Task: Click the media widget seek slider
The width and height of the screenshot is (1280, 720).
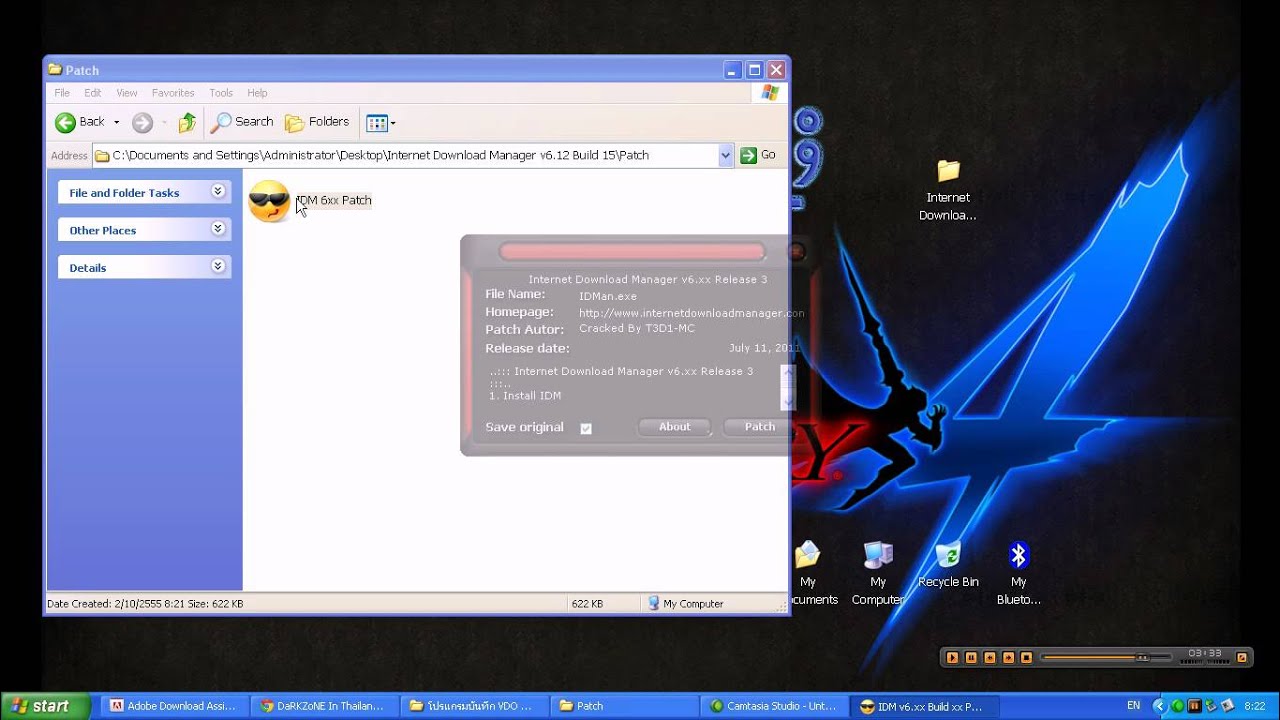Action: pos(1106,657)
